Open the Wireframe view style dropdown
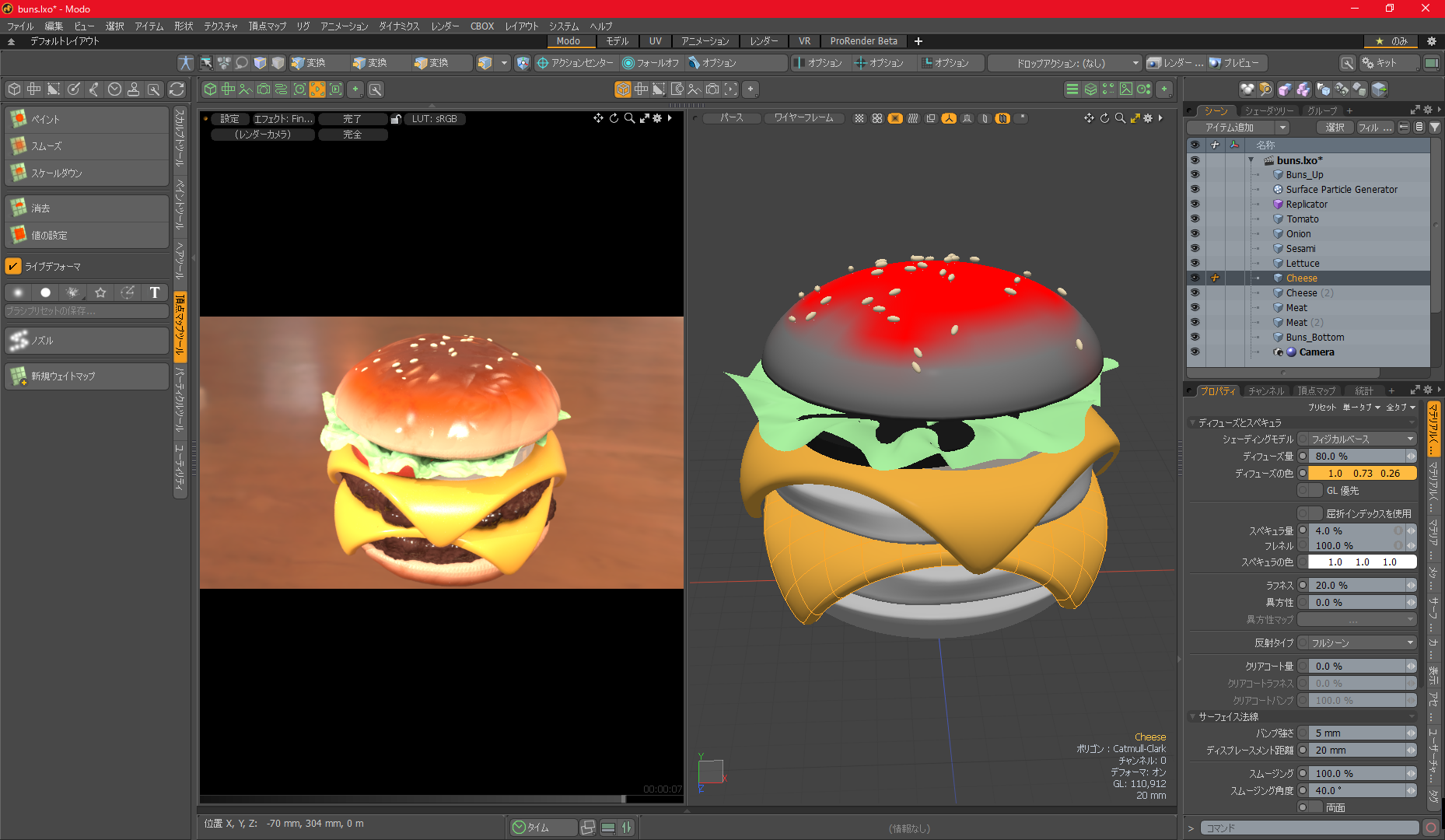The width and height of the screenshot is (1445, 840). click(x=803, y=118)
